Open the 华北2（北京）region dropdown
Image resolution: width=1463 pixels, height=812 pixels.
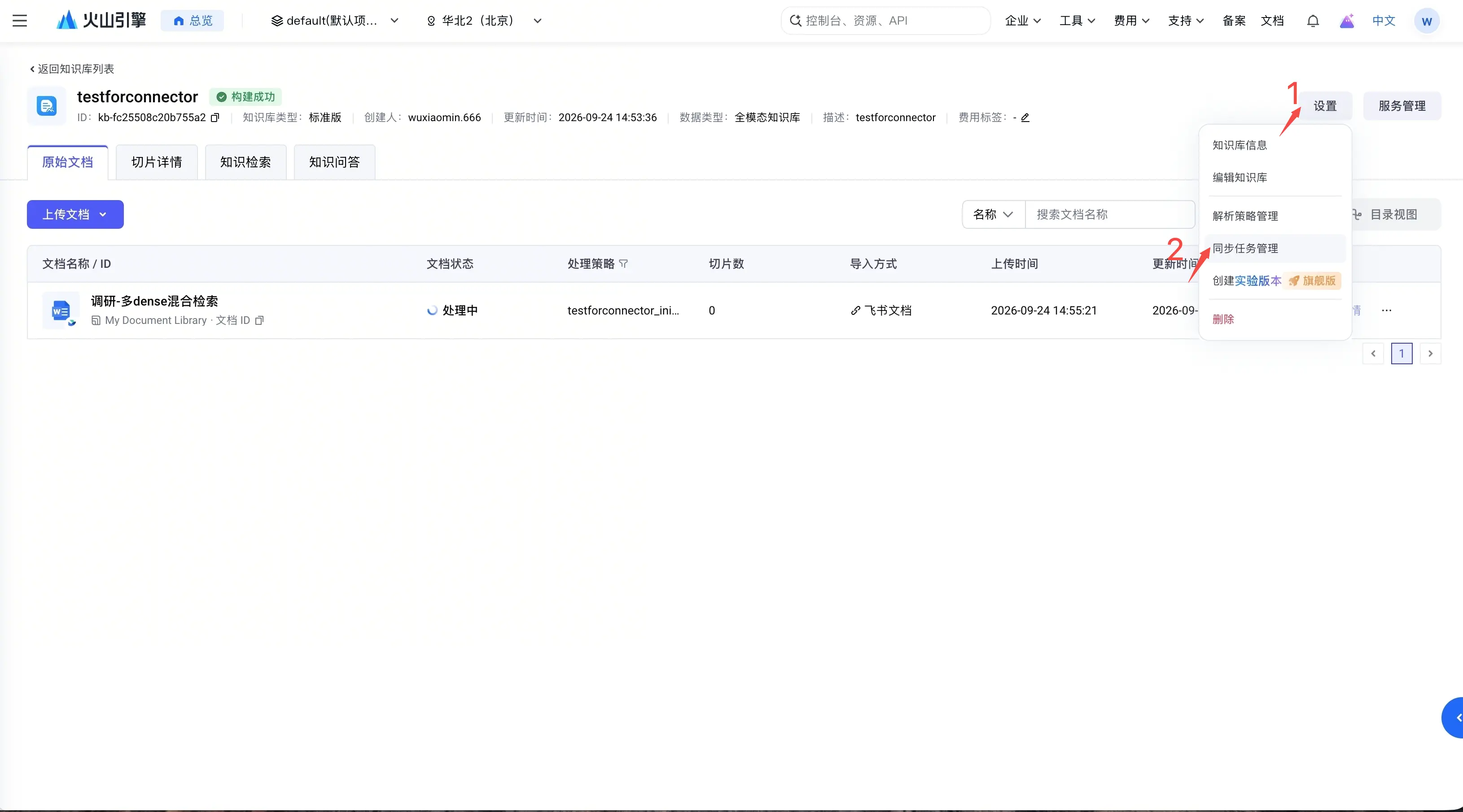(484, 21)
